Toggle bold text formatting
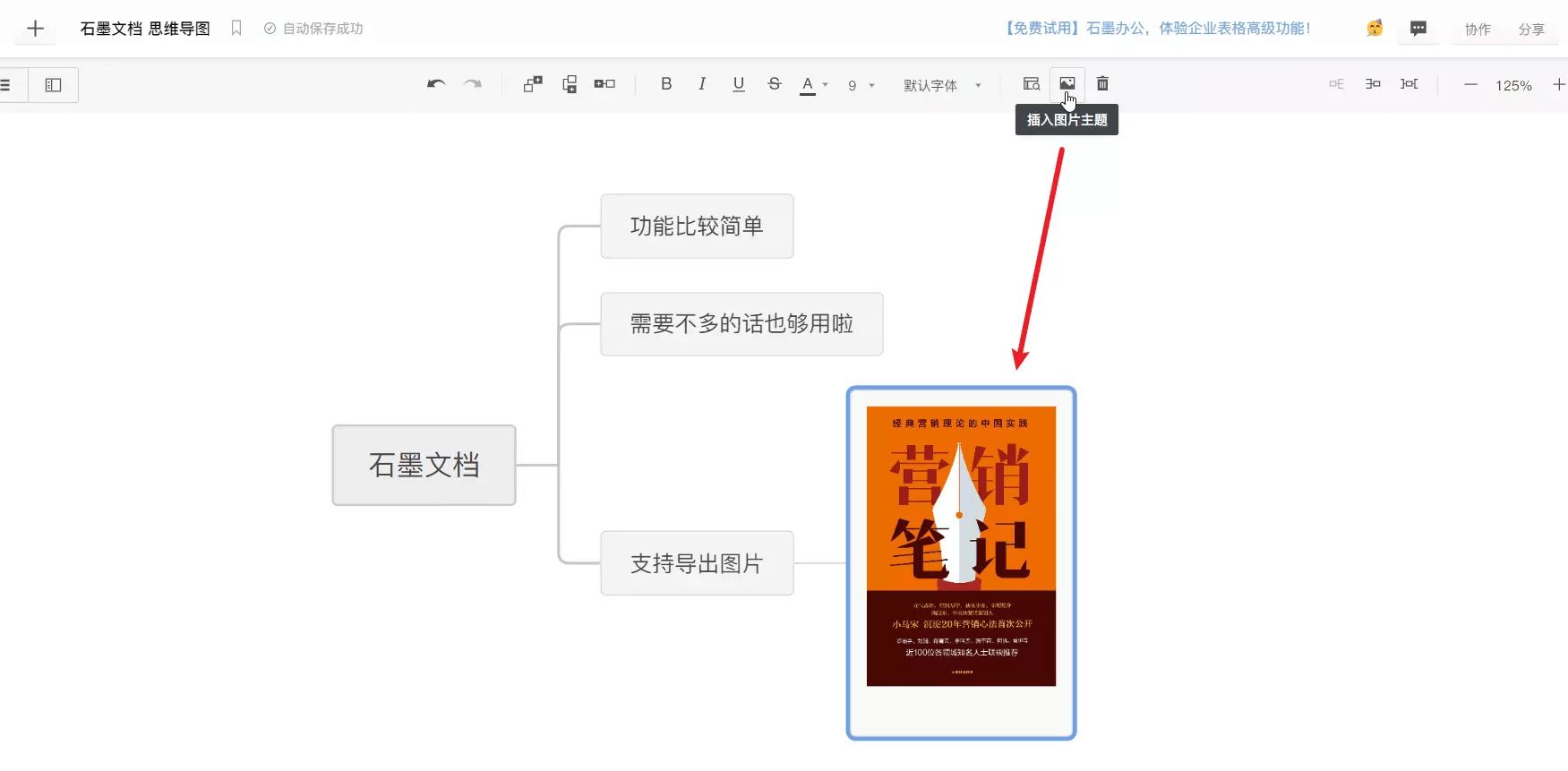This screenshot has height=771, width=1568. [x=665, y=84]
